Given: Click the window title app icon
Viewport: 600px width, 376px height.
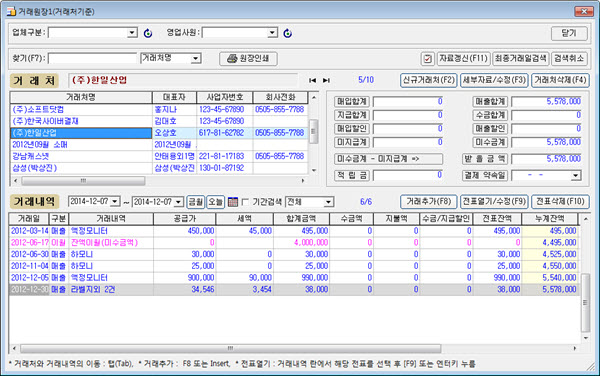Looking at the screenshot, I should pos(11,11).
